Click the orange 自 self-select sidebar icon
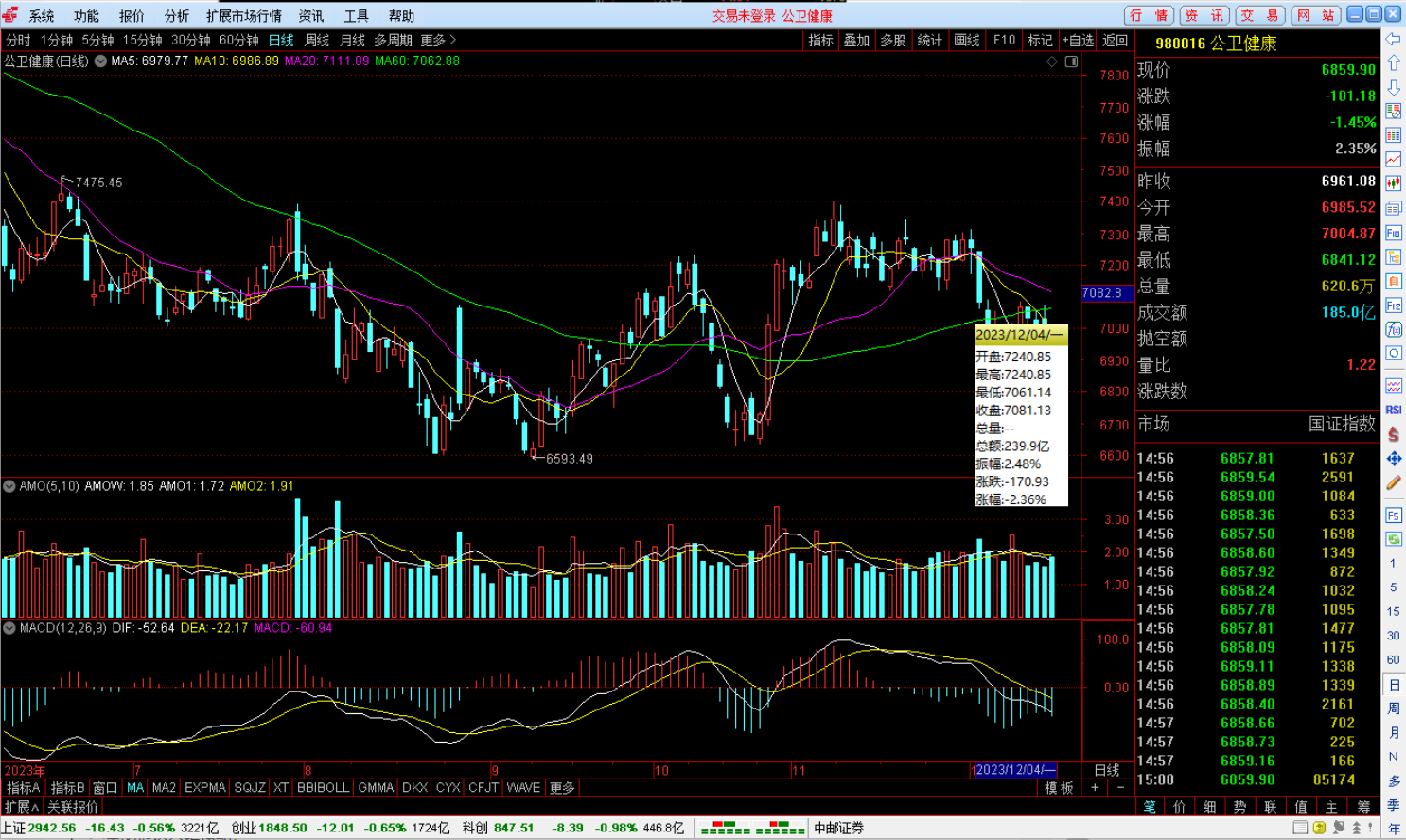 pyautogui.click(x=1394, y=281)
